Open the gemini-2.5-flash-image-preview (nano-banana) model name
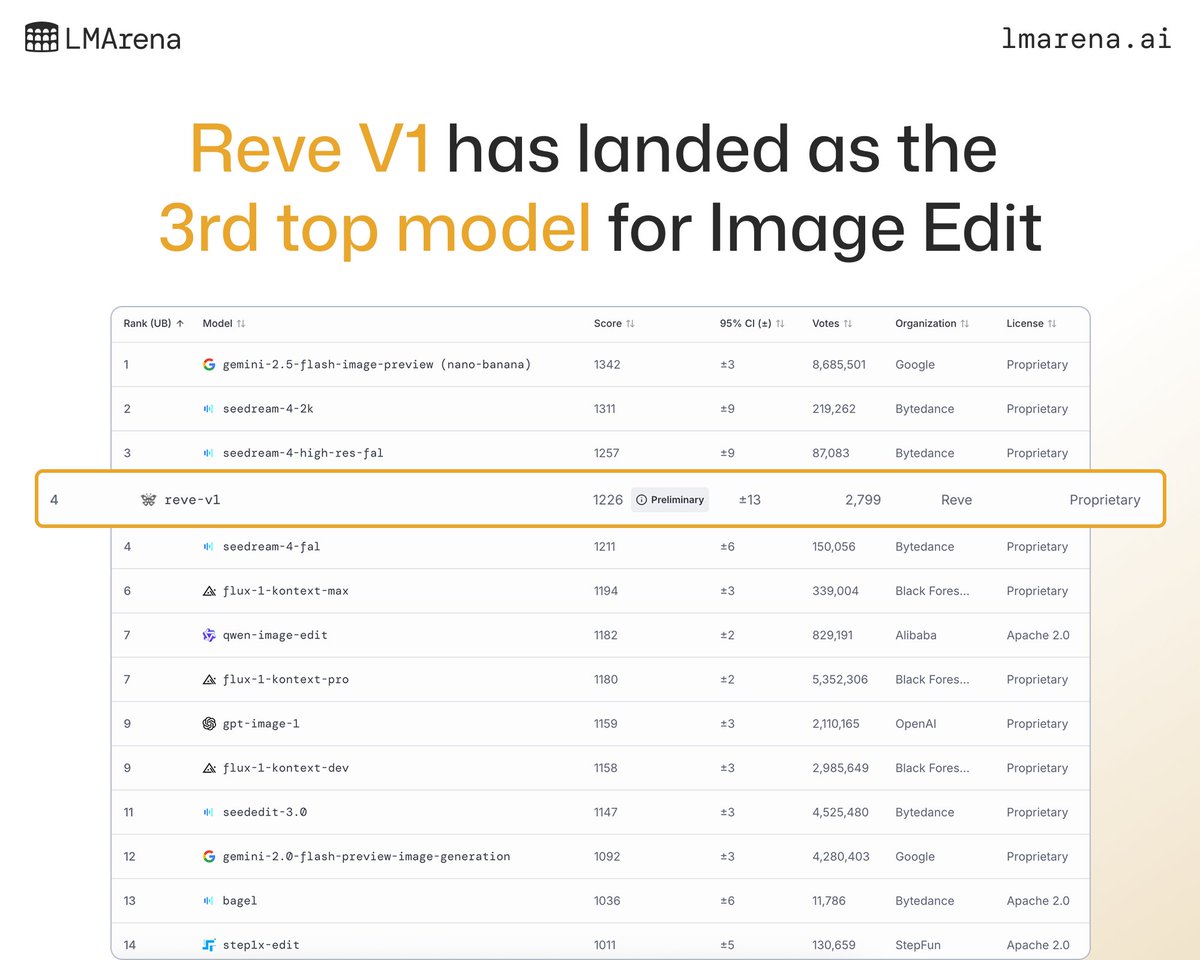 [377, 365]
